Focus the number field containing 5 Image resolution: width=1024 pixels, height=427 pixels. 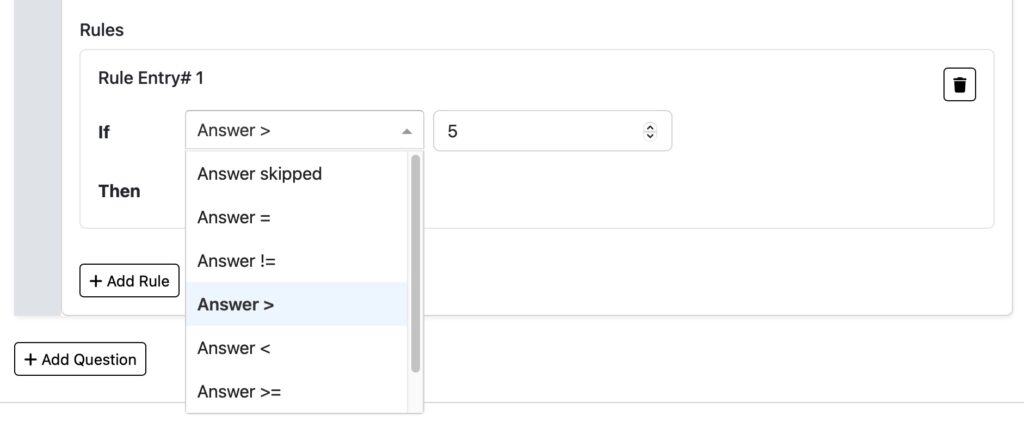tap(552, 131)
